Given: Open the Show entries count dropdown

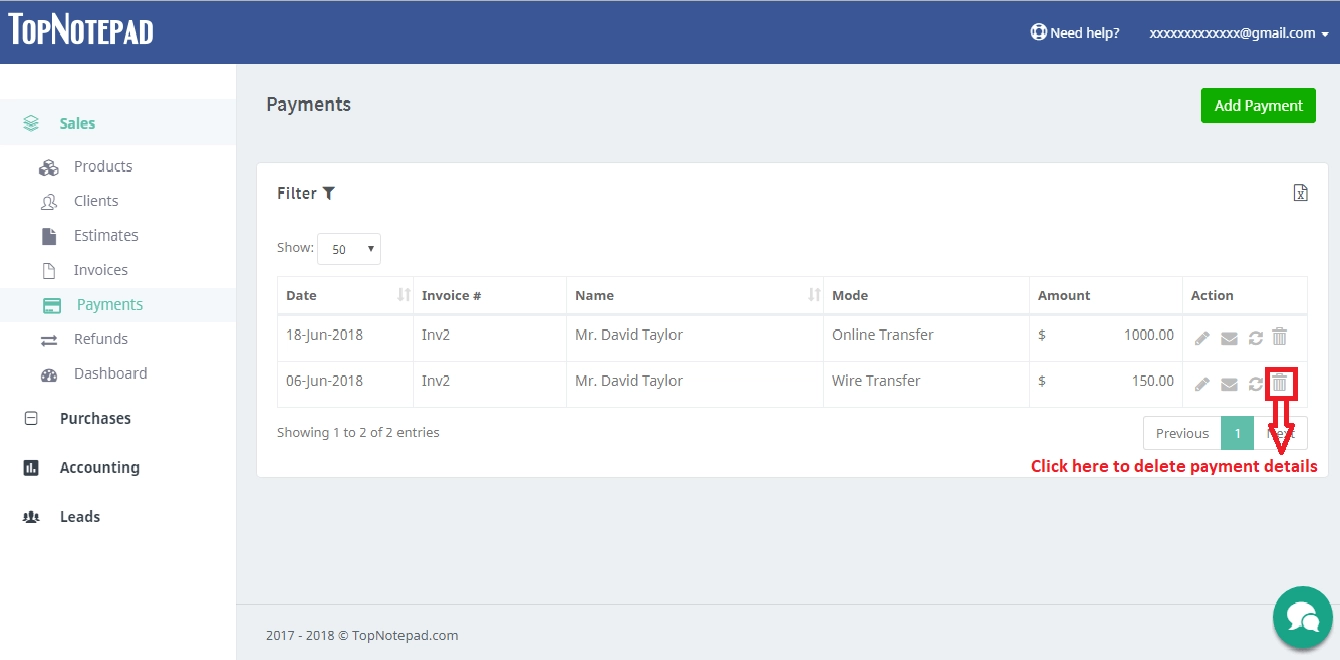Looking at the screenshot, I should (x=348, y=249).
